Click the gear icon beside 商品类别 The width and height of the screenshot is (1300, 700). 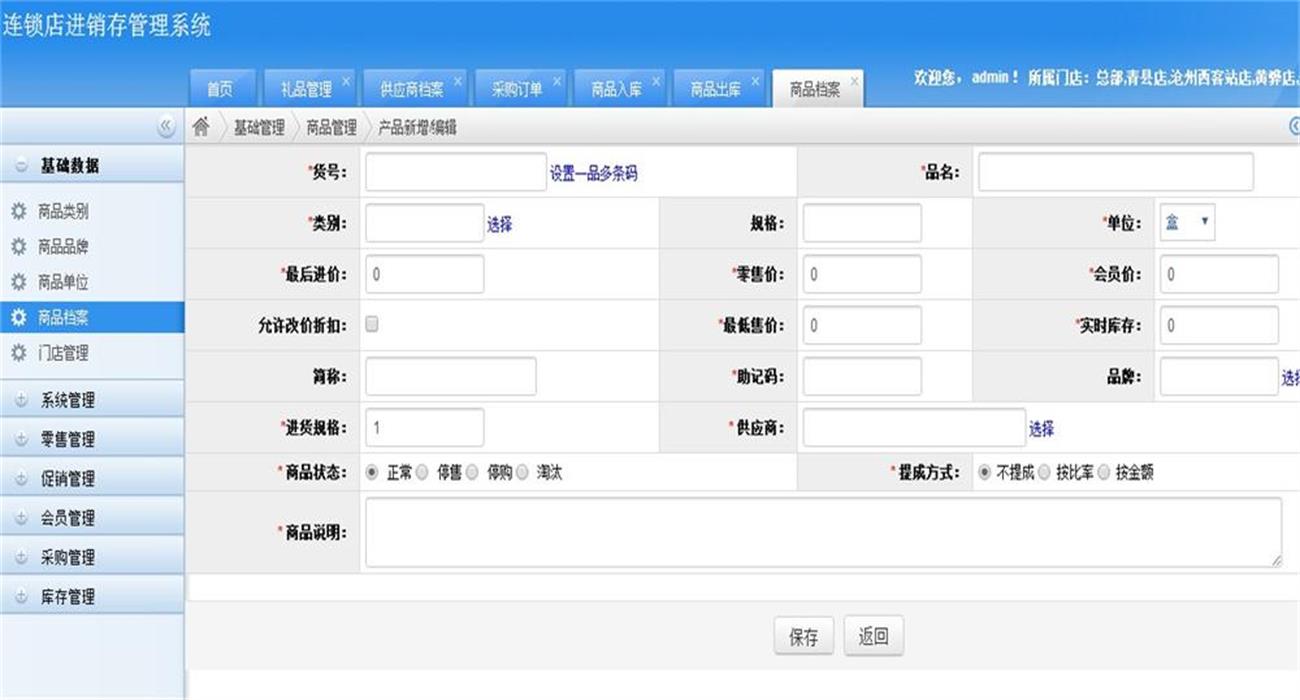click(x=18, y=212)
